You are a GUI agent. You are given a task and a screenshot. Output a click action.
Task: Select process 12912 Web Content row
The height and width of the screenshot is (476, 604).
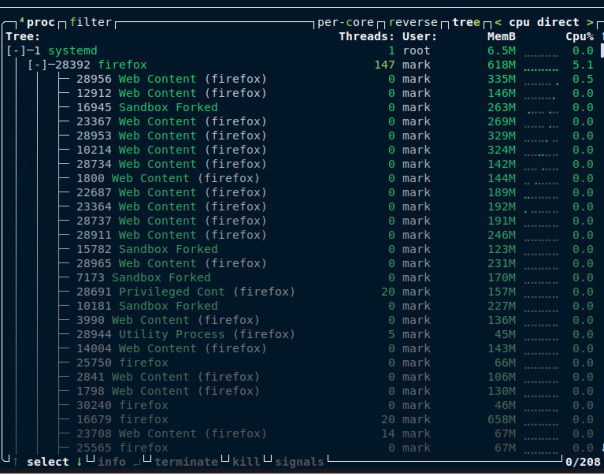tap(300, 93)
